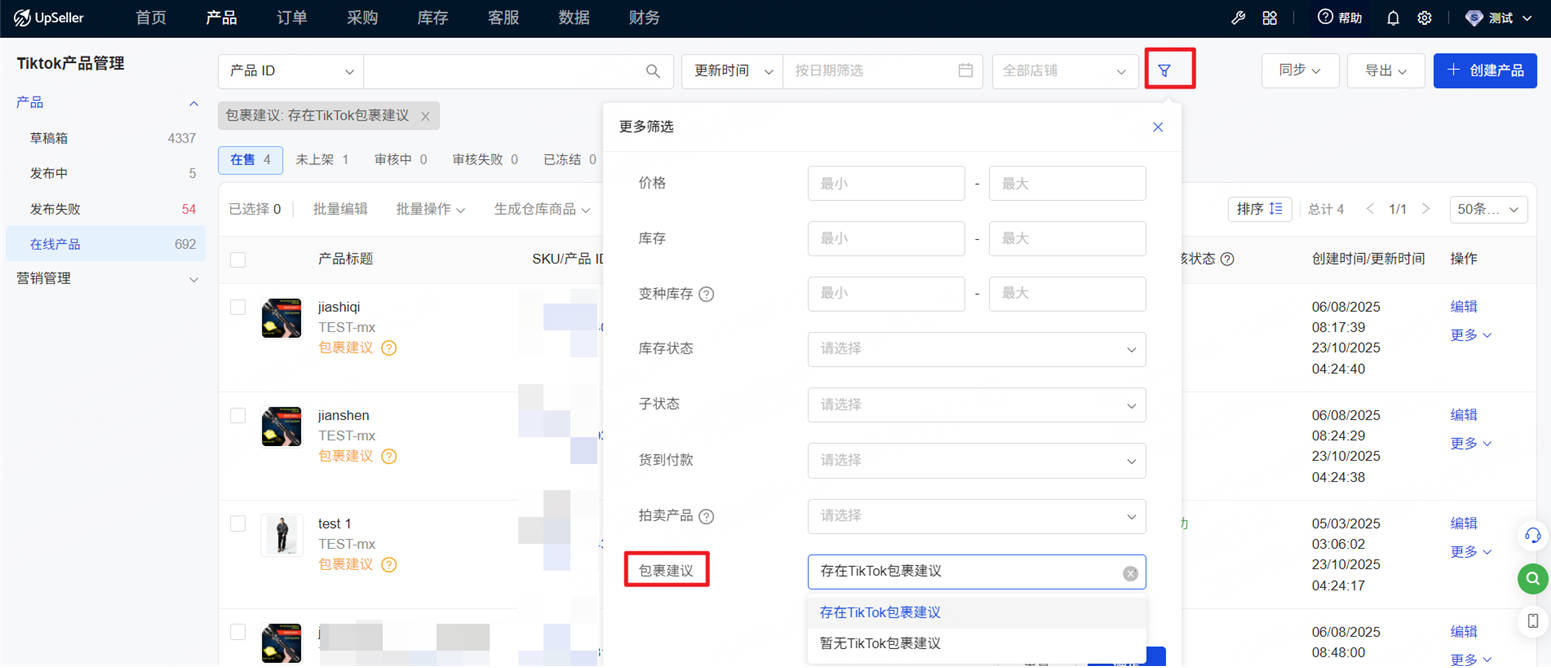Open the settings gear icon
The height and width of the screenshot is (668, 1551).
[x=1425, y=18]
